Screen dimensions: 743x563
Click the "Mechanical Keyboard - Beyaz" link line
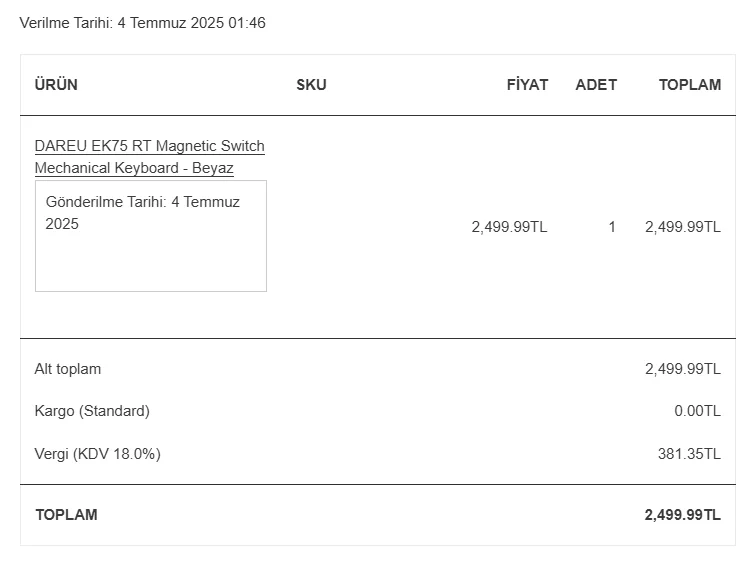[134, 168]
